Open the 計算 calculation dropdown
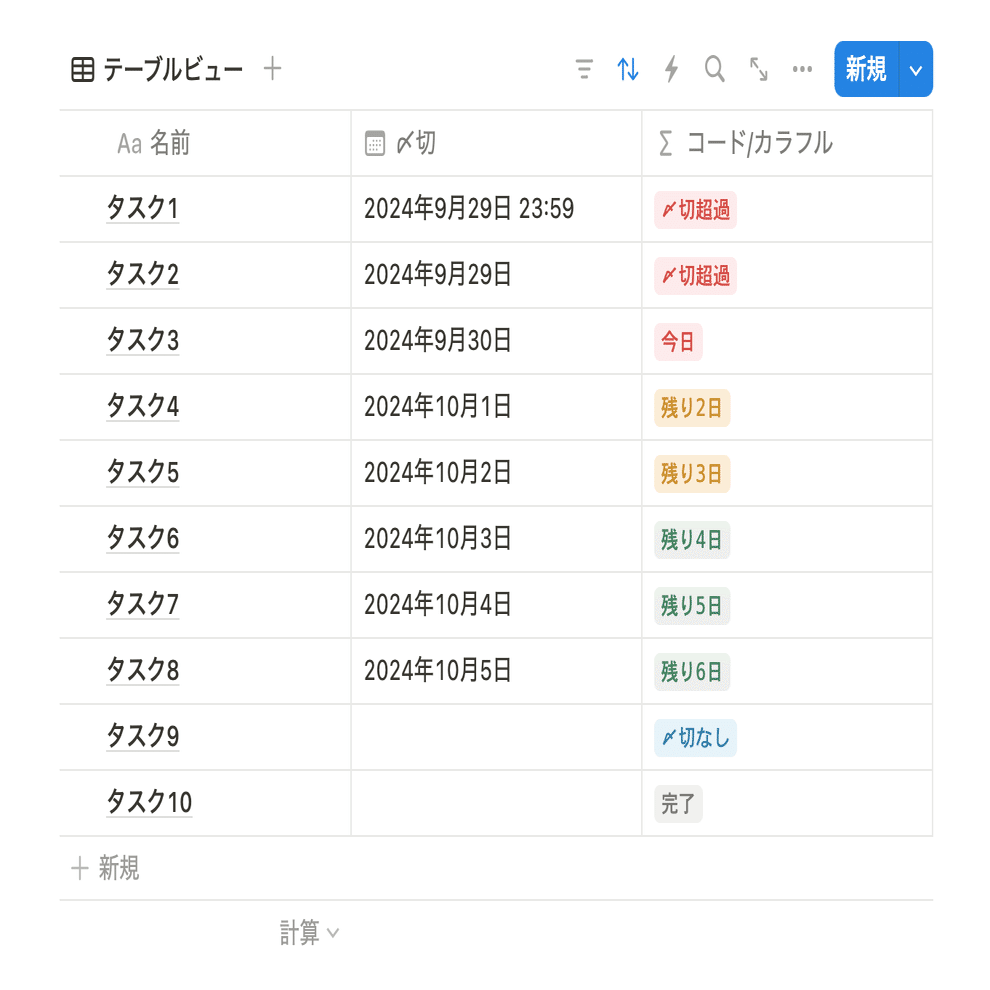 click(x=309, y=932)
